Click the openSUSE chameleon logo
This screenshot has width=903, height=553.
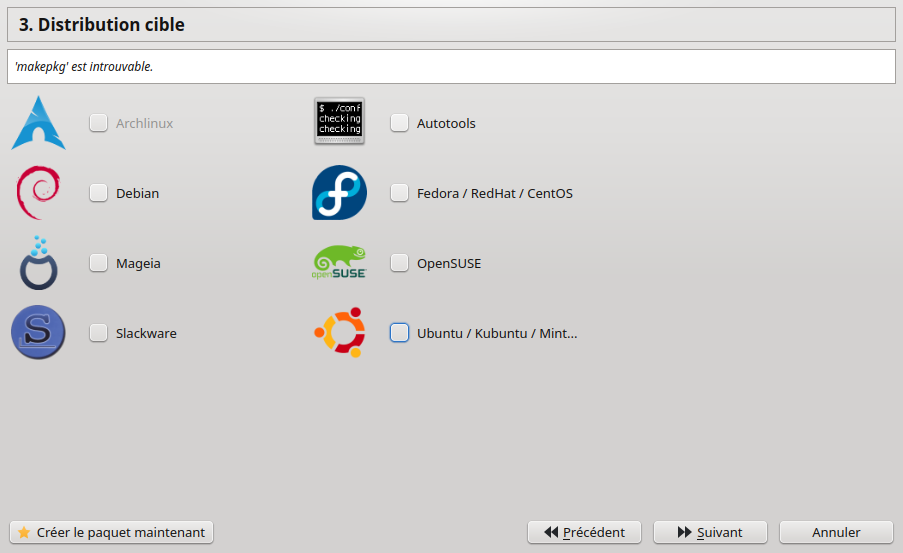[340, 263]
